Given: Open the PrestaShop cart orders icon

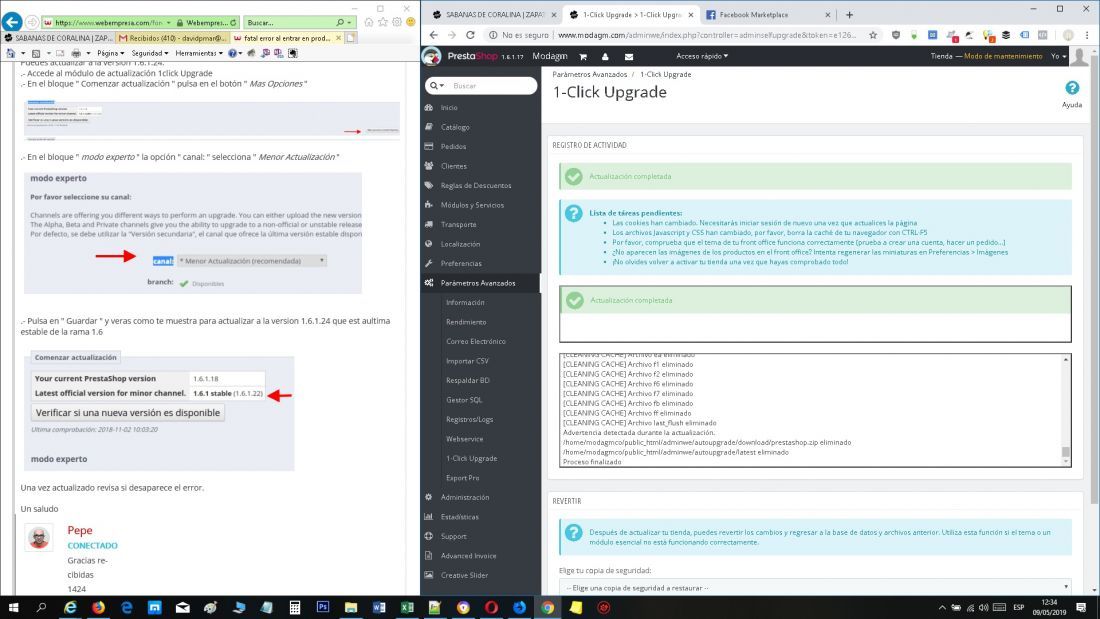Looking at the screenshot, I should 582,56.
